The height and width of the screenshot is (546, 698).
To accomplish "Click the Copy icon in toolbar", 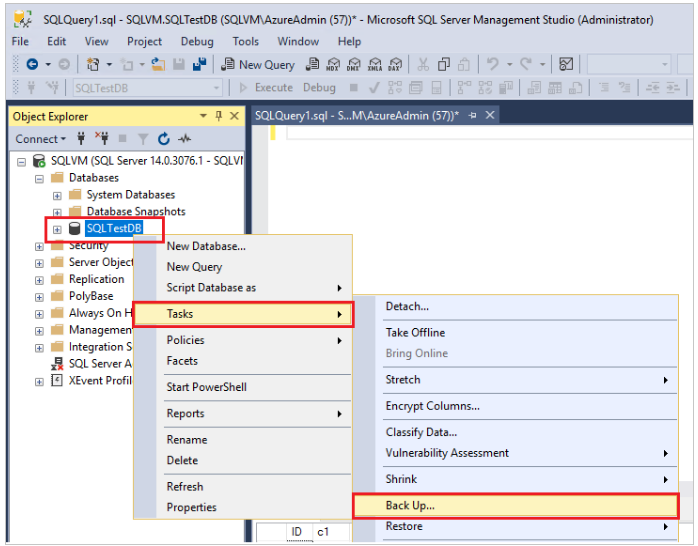I will 443,65.
